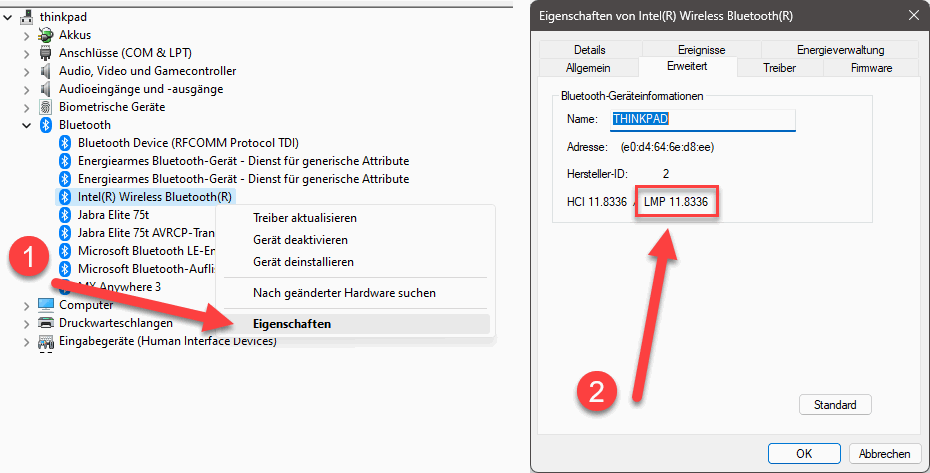Expand the Akkus category
Image resolution: width=930 pixels, height=473 pixels.
[26, 36]
